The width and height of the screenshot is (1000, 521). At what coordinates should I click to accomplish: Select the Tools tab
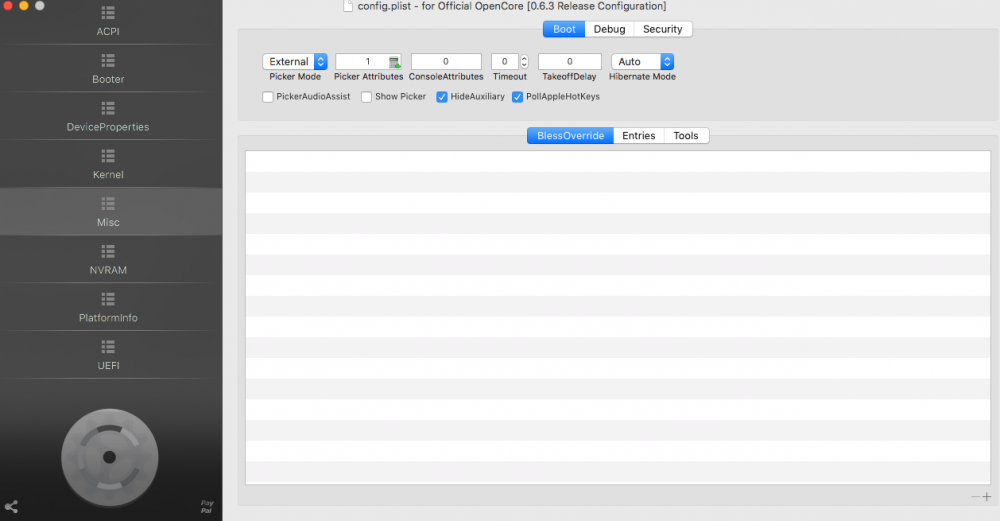(686, 136)
